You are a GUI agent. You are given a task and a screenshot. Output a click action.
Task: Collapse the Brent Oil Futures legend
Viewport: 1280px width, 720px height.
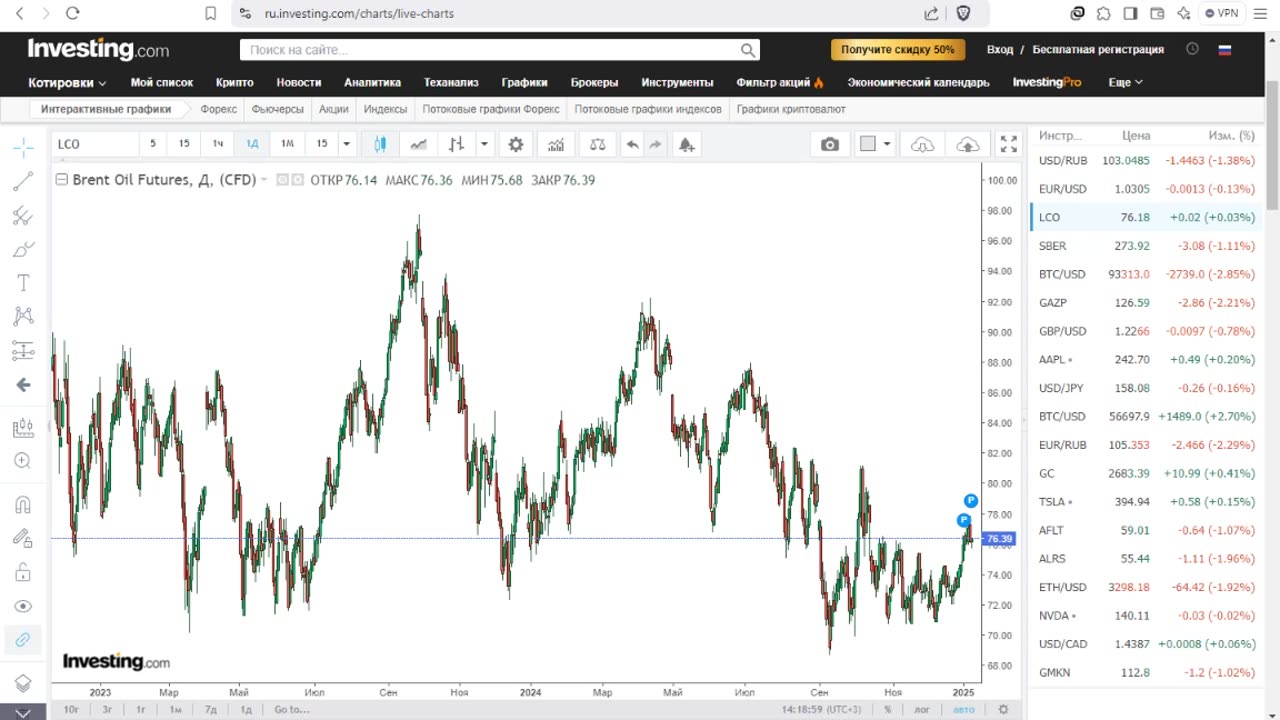click(62, 180)
